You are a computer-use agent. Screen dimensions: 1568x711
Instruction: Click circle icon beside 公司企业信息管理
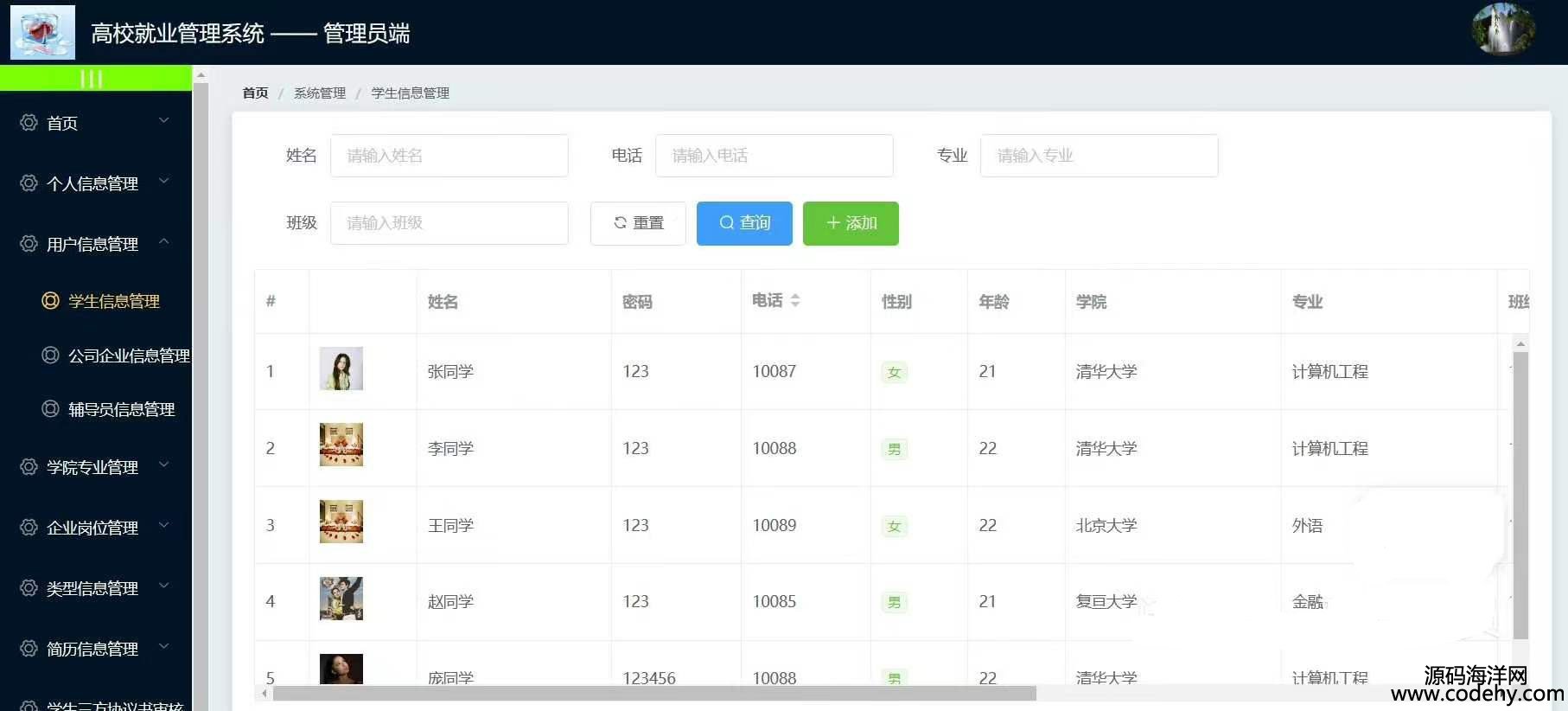tap(51, 355)
